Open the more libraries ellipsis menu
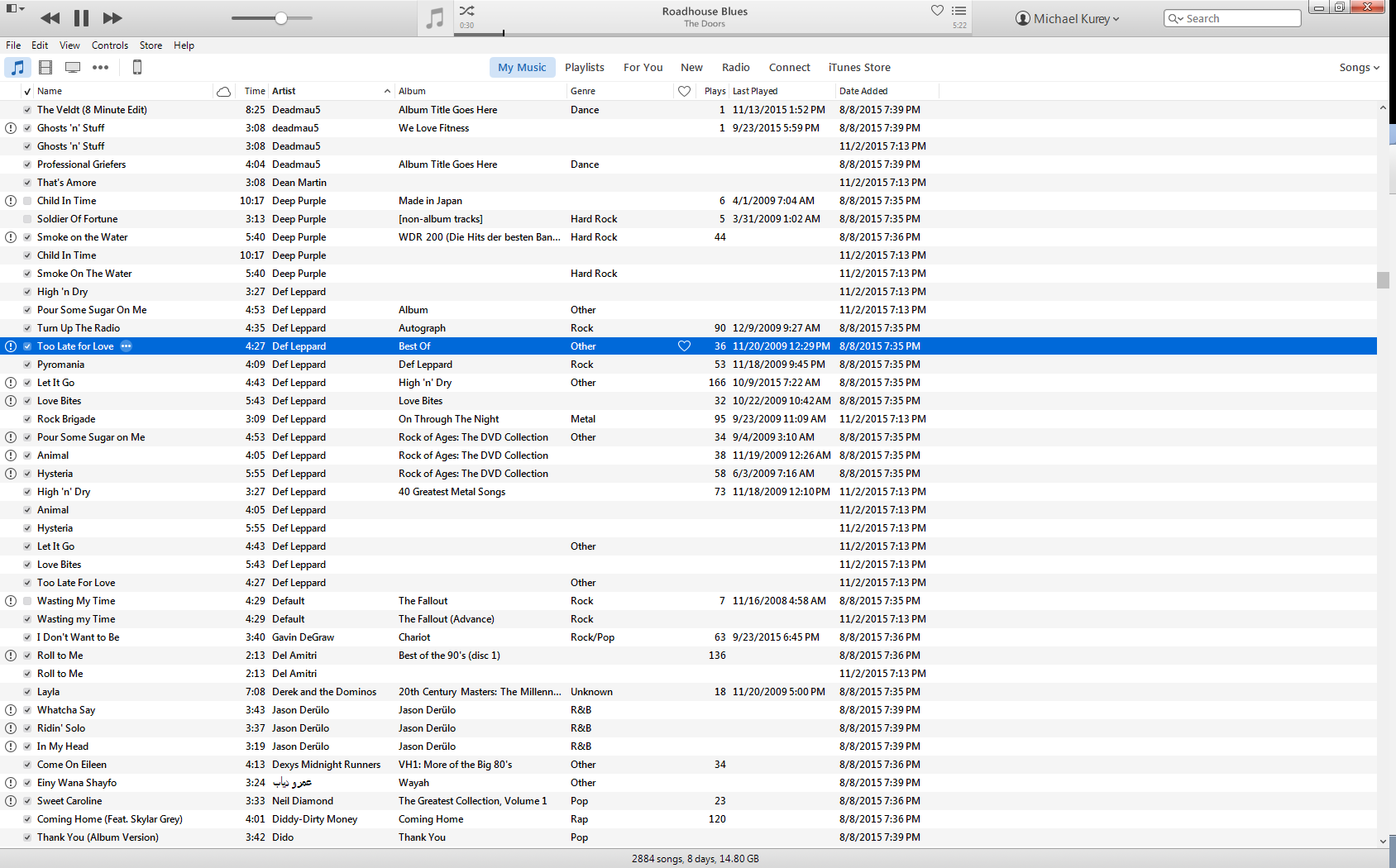1396x868 pixels. [x=101, y=68]
